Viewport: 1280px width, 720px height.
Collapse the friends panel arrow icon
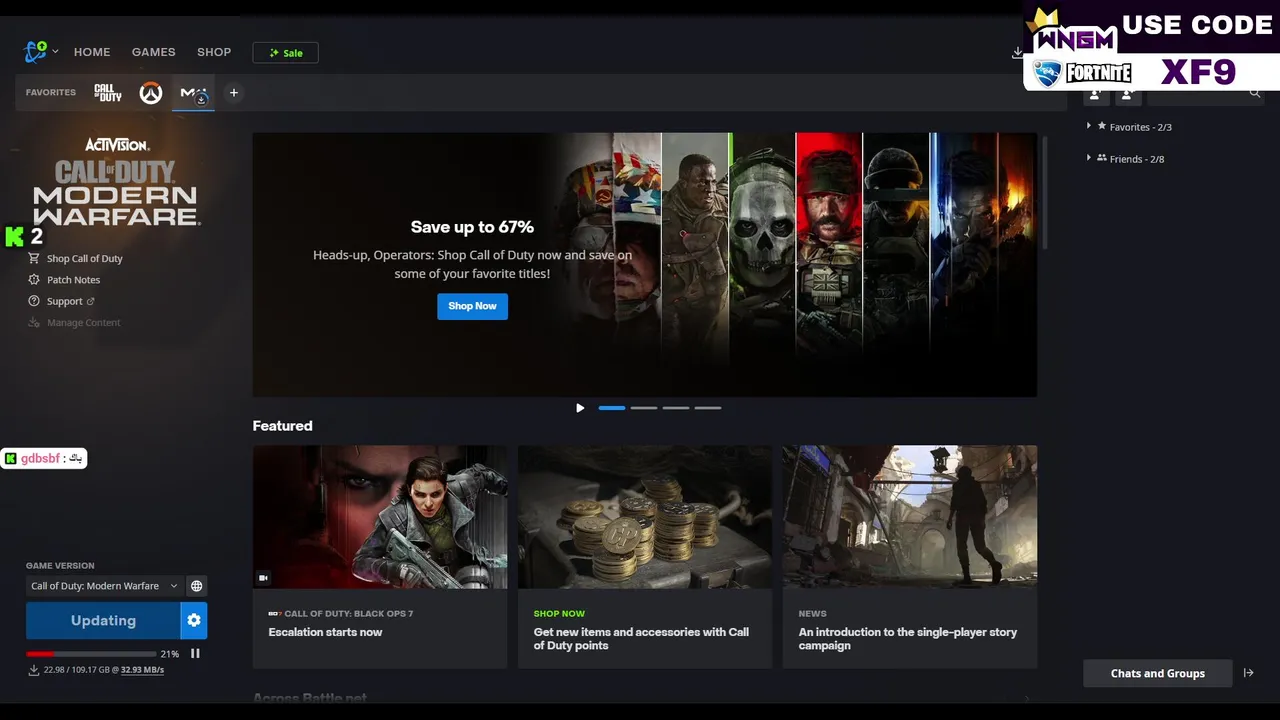(x=1248, y=673)
